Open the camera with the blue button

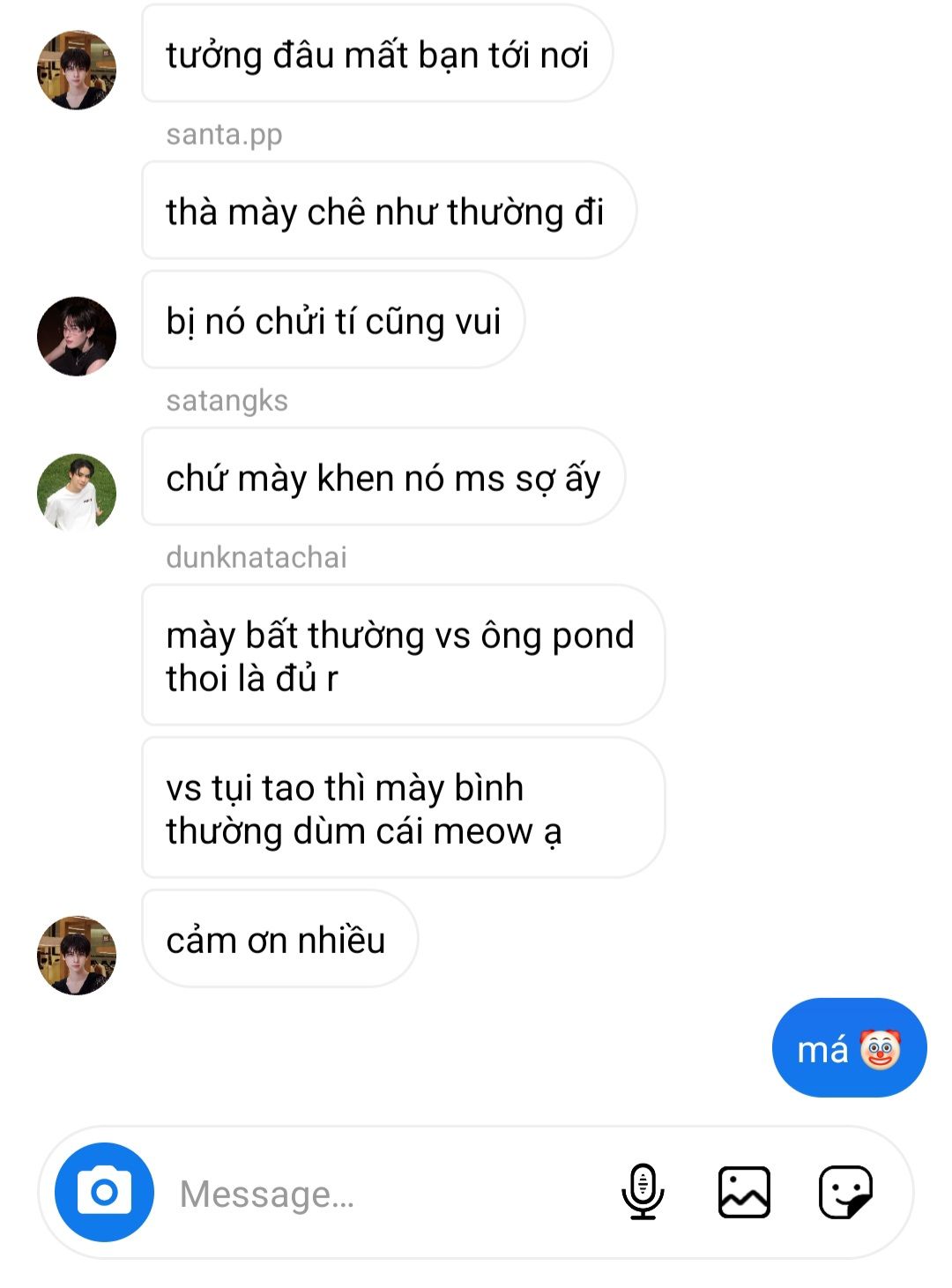pyautogui.click(x=104, y=1192)
